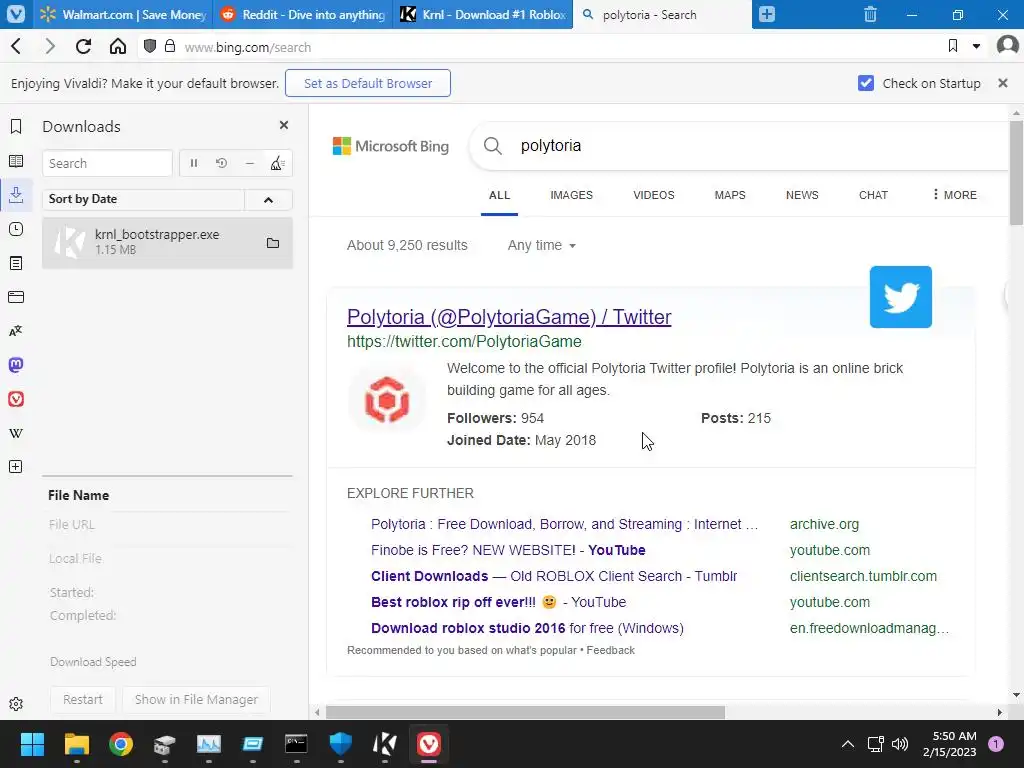Open the Sort by Date dropdown
The height and width of the screenshot is (768, 1024).
pyautogui.click(x=143, y=199)
